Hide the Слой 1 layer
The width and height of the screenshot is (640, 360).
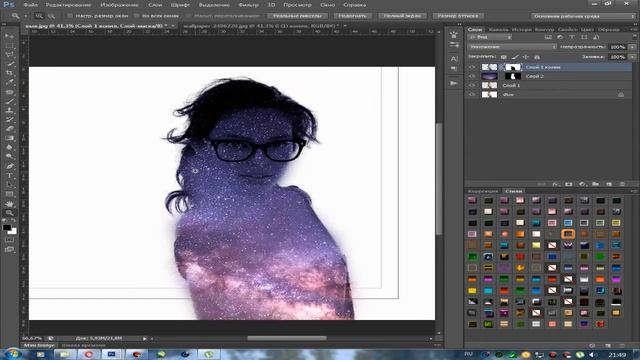pyautogui.click(x=473, y=85)
